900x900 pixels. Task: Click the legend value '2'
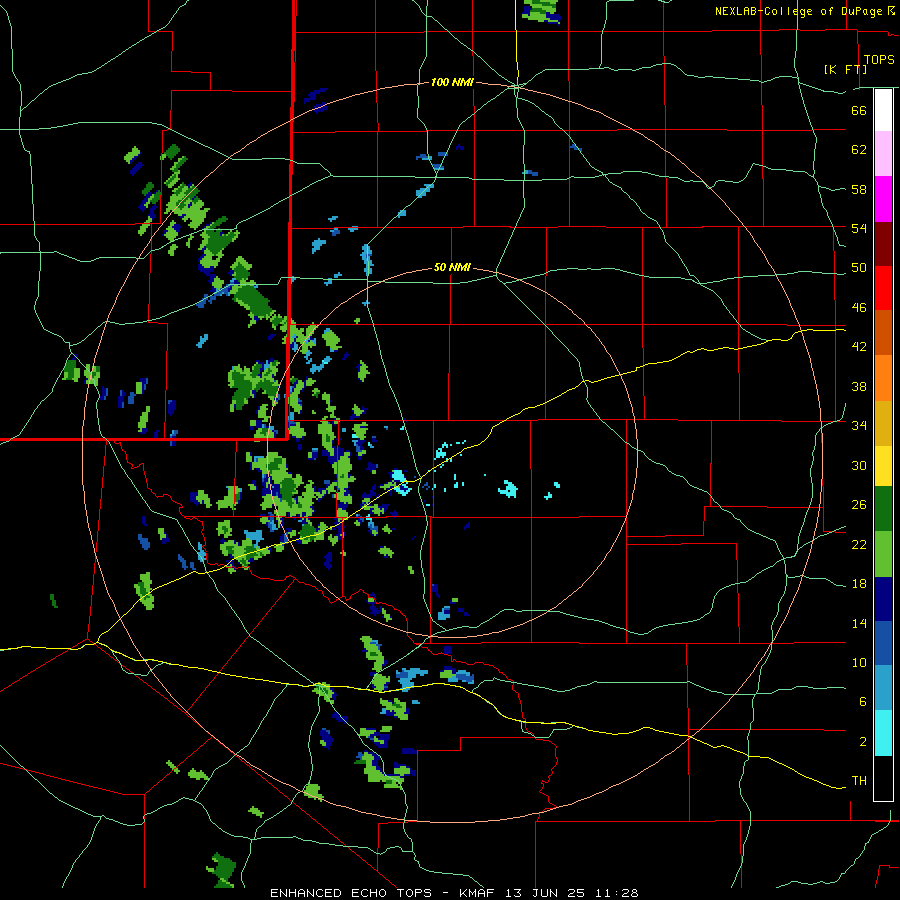point(863,742)
